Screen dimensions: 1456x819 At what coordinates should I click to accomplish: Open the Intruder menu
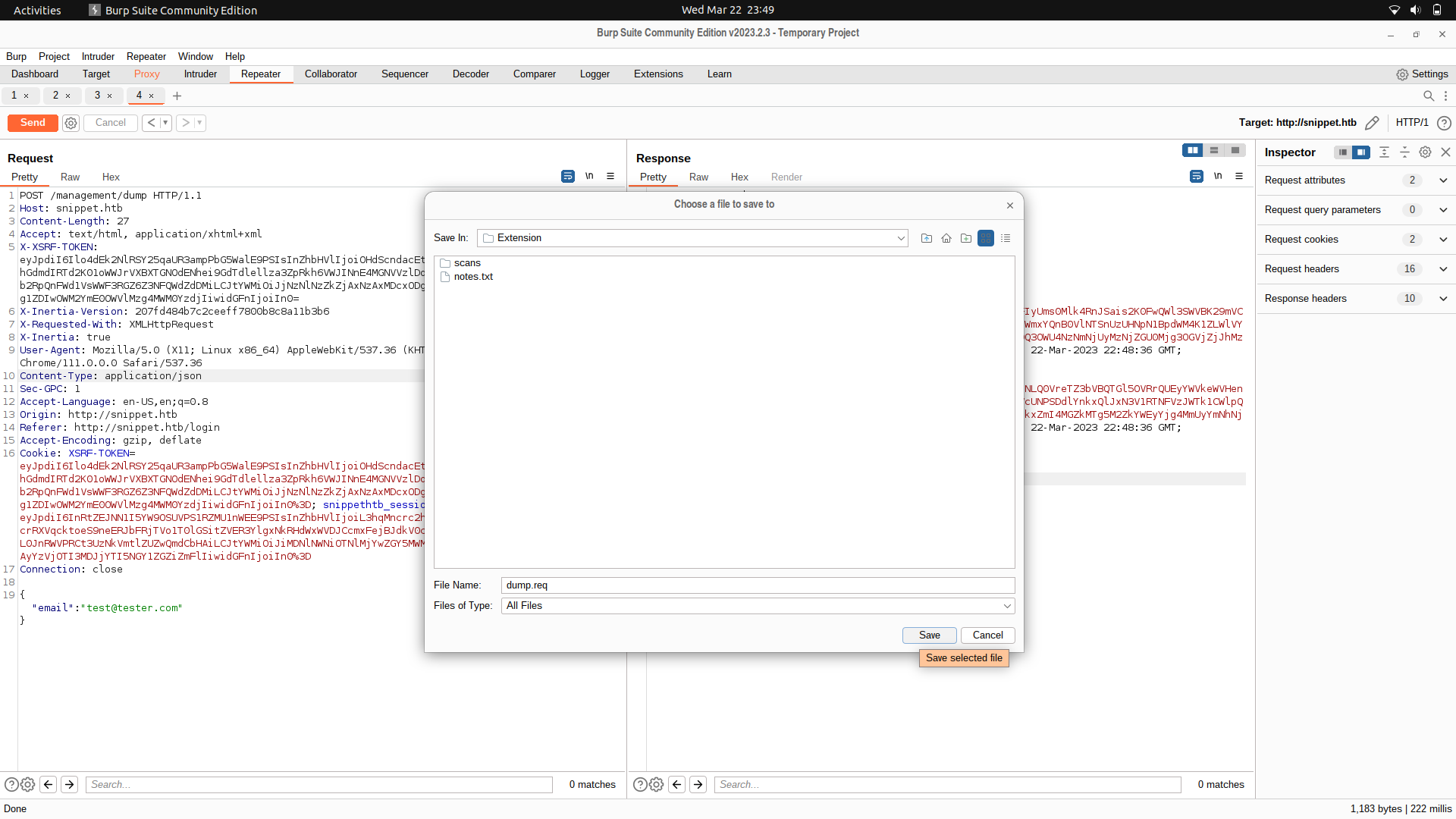[x=97, y=56]
